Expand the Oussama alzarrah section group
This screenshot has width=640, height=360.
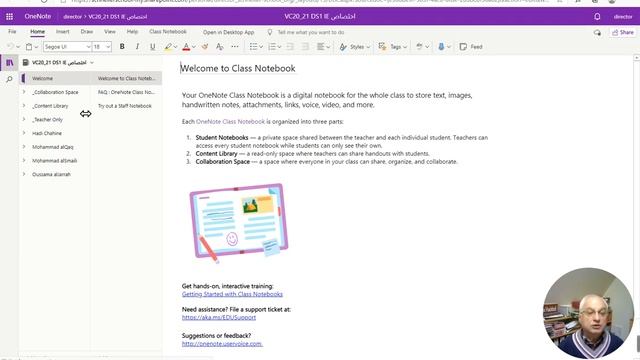pyautogui.click(x=24, y=174)
